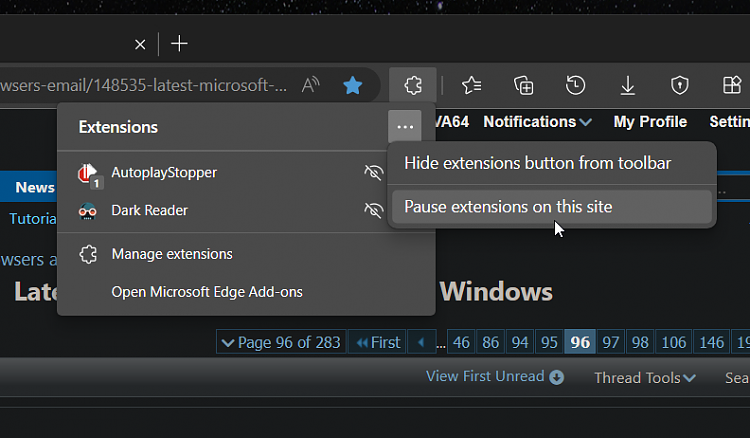Choose Open Microsoft Edge Add-ons
The image size is (750, 438).
(x=246, y=292)
